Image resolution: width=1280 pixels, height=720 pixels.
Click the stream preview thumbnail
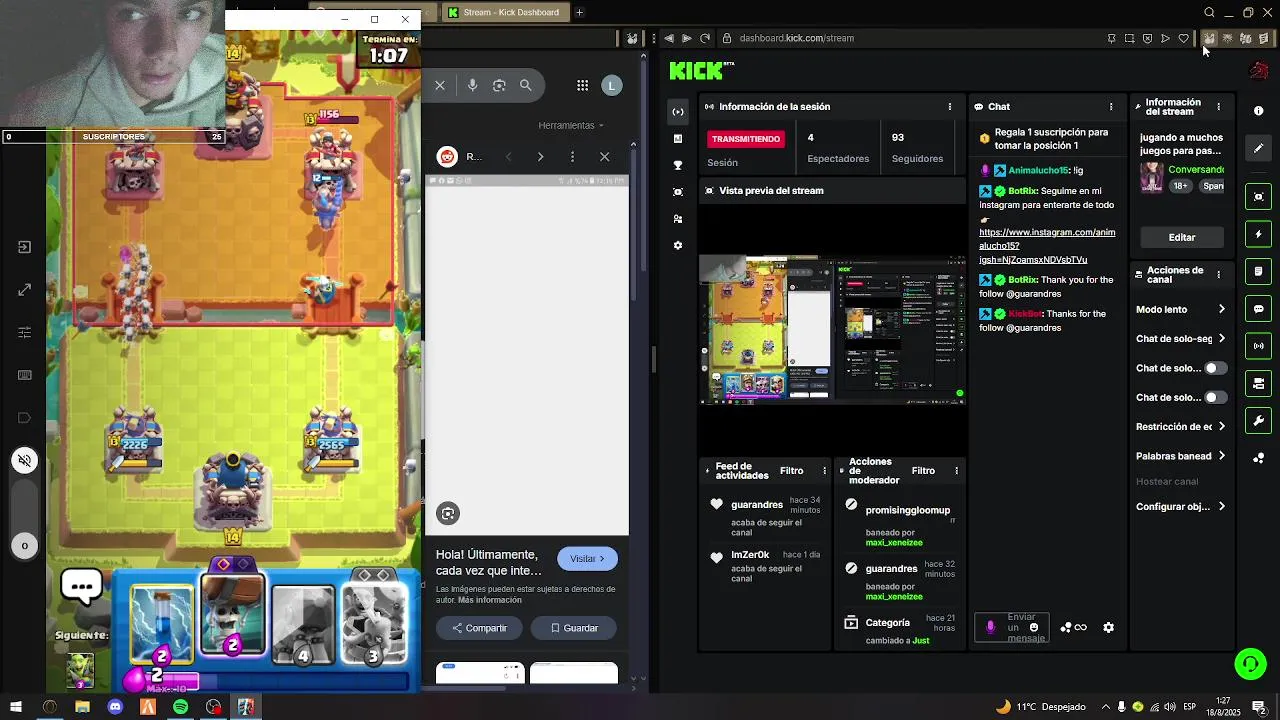(x=832, y=330)
